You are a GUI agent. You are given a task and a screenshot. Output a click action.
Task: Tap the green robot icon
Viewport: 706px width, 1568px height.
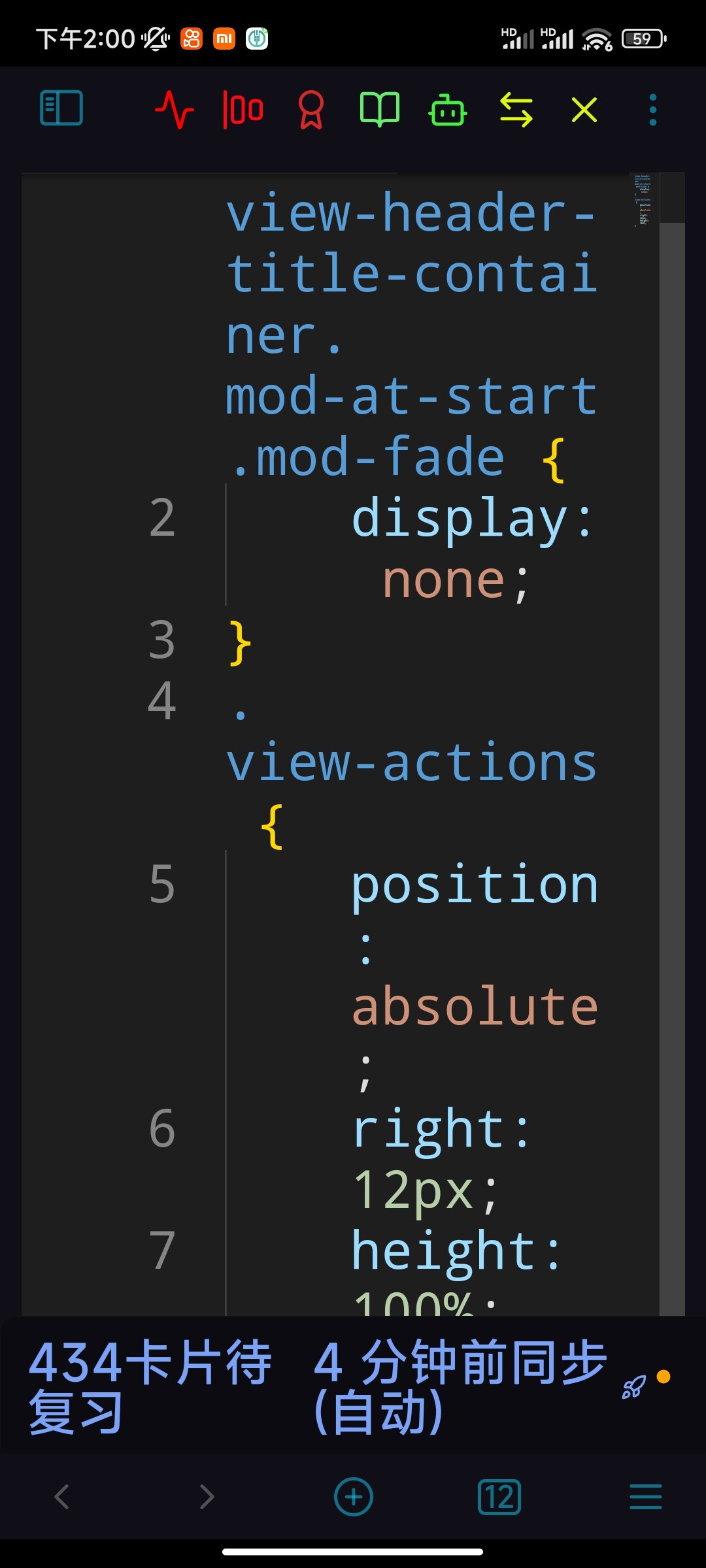[448, 109]
